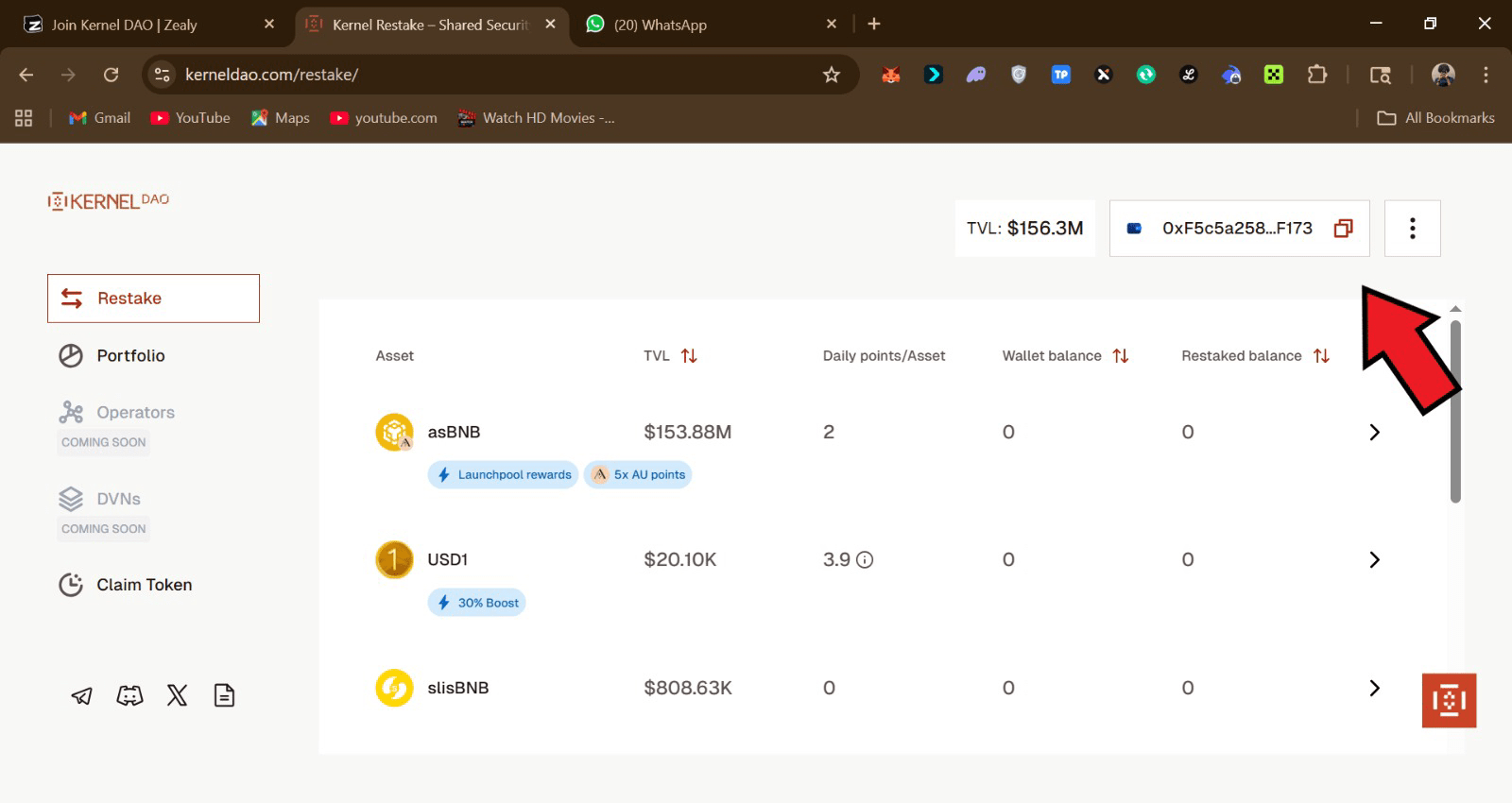Open the All Bookmarks folder

(x=1436, y=118)
